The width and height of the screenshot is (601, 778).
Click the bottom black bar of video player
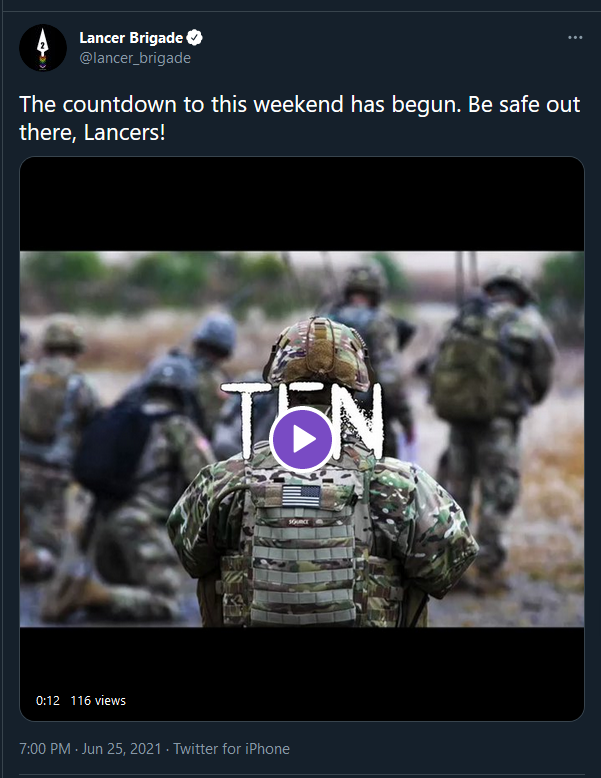pos(302,673)
